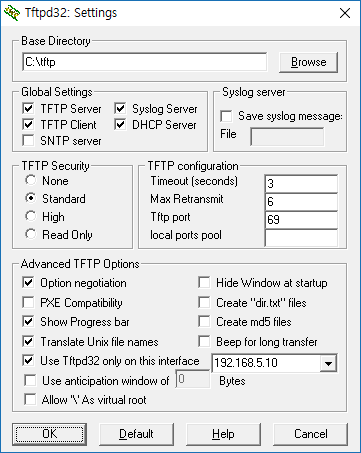Open the interface IP address dropdown
This screenshot has width=361, height=453.
[328, 363]
